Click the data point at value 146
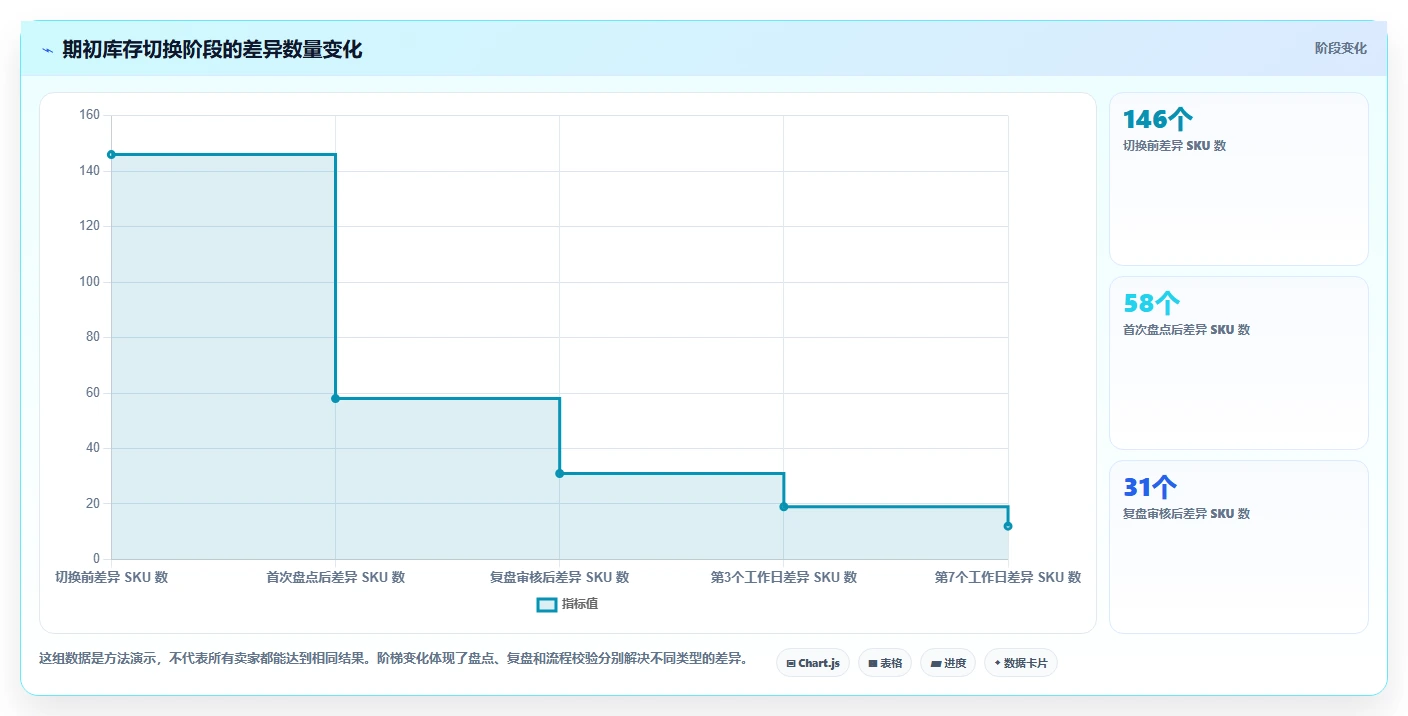Viewport: 1408px width, 716px height. click(111, 154)
